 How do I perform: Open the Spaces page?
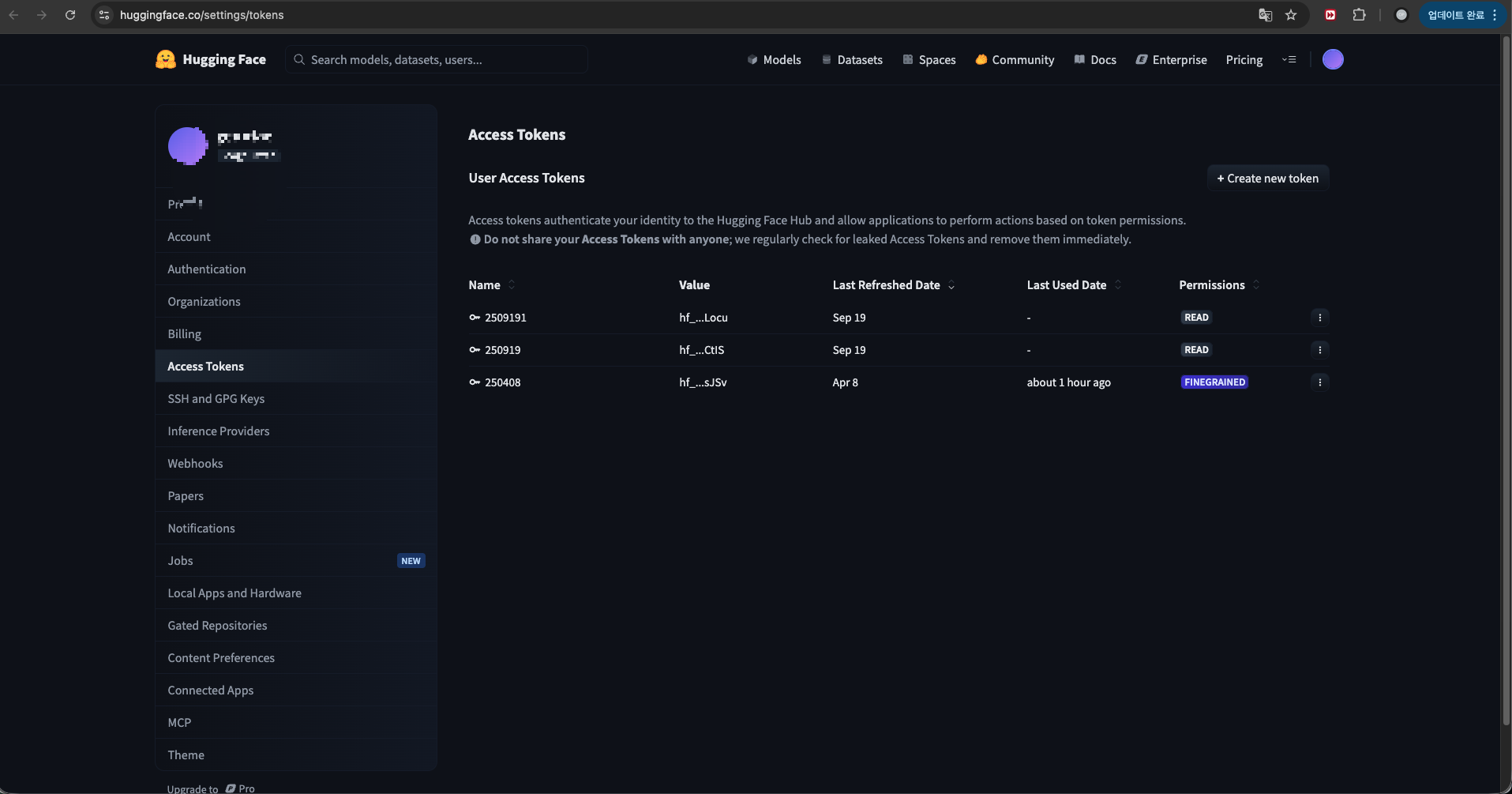929,60
